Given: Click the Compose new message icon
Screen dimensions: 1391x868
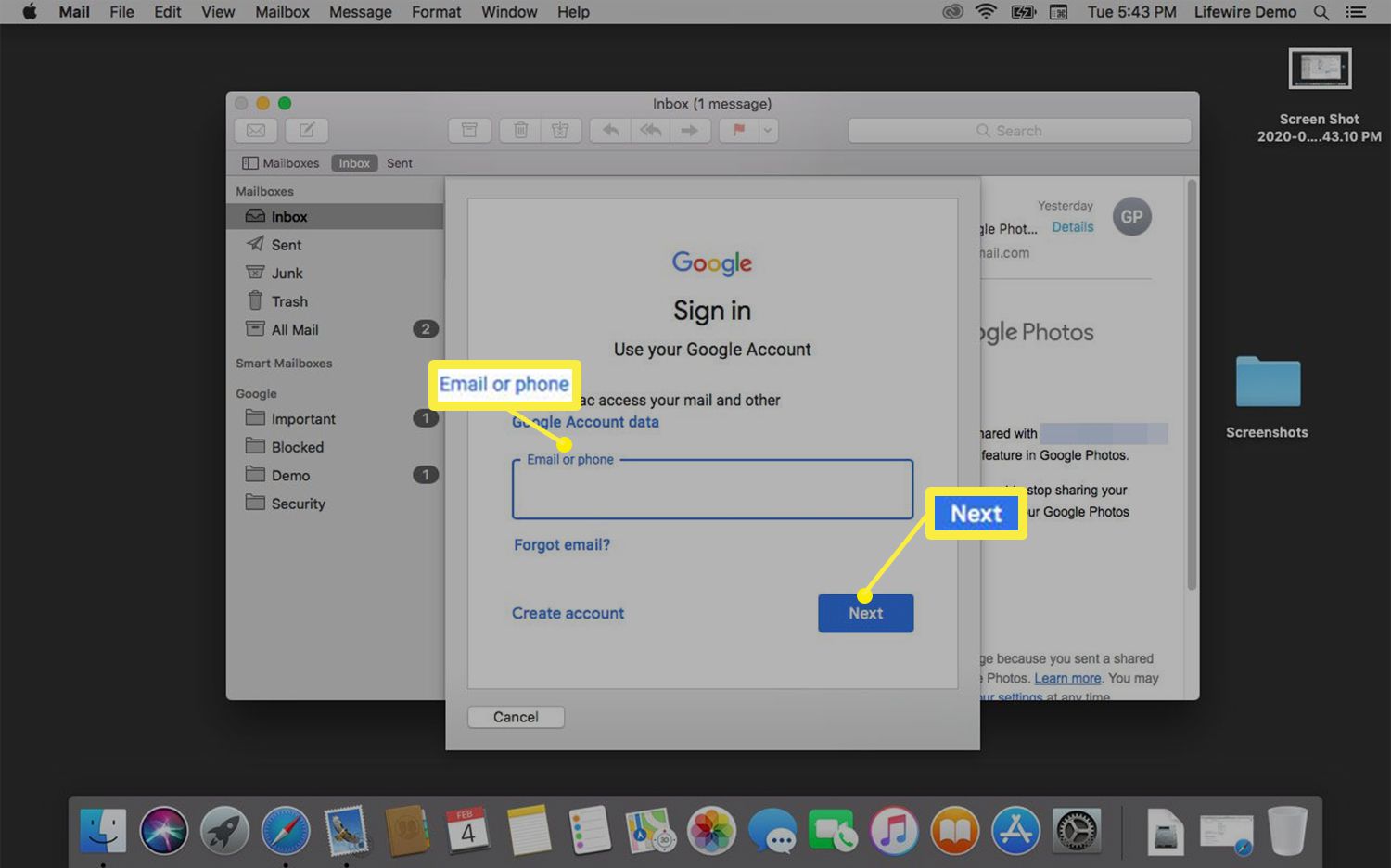Looking at the screenshot, I should (x=307, y=131).
